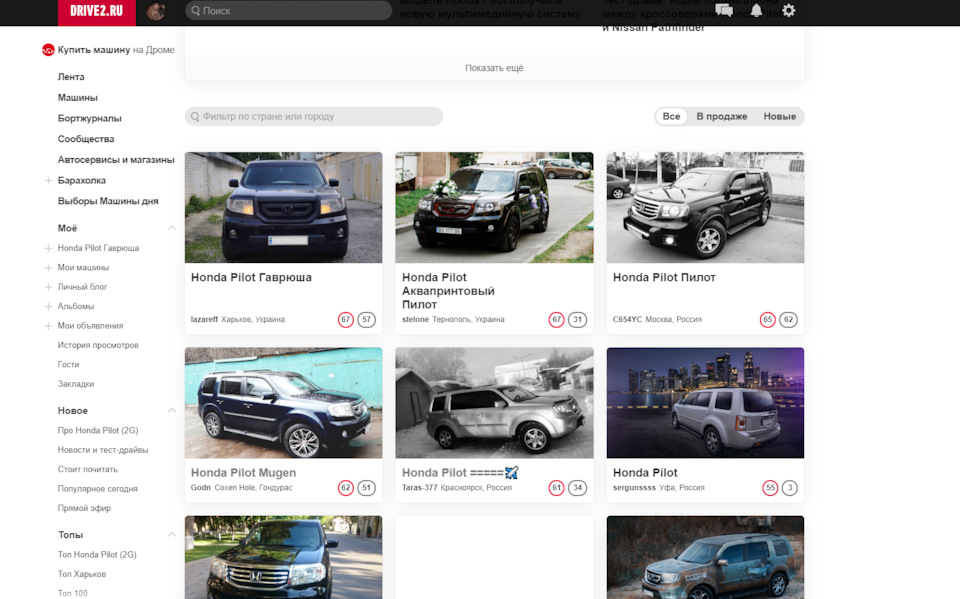
Task: Click the country or city filter field
Action: [313, 116]
